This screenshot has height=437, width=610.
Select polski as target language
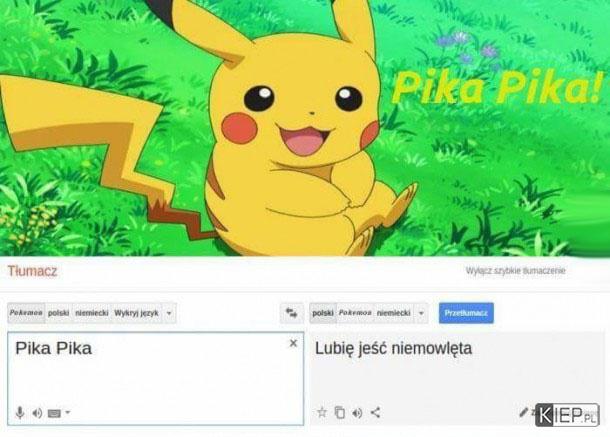pos(323,313)
